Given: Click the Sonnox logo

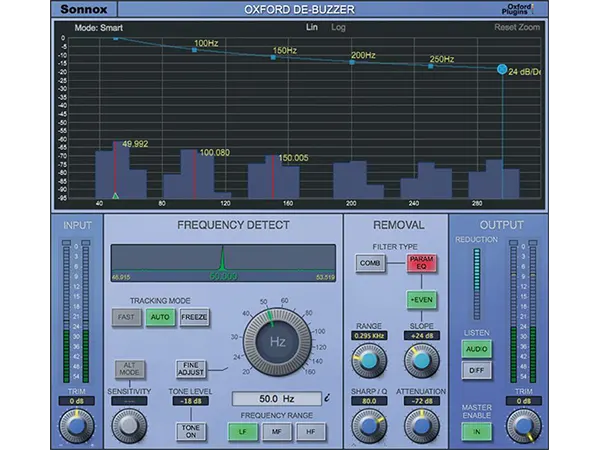Looking at the screenshot, I should pos(84,9).
